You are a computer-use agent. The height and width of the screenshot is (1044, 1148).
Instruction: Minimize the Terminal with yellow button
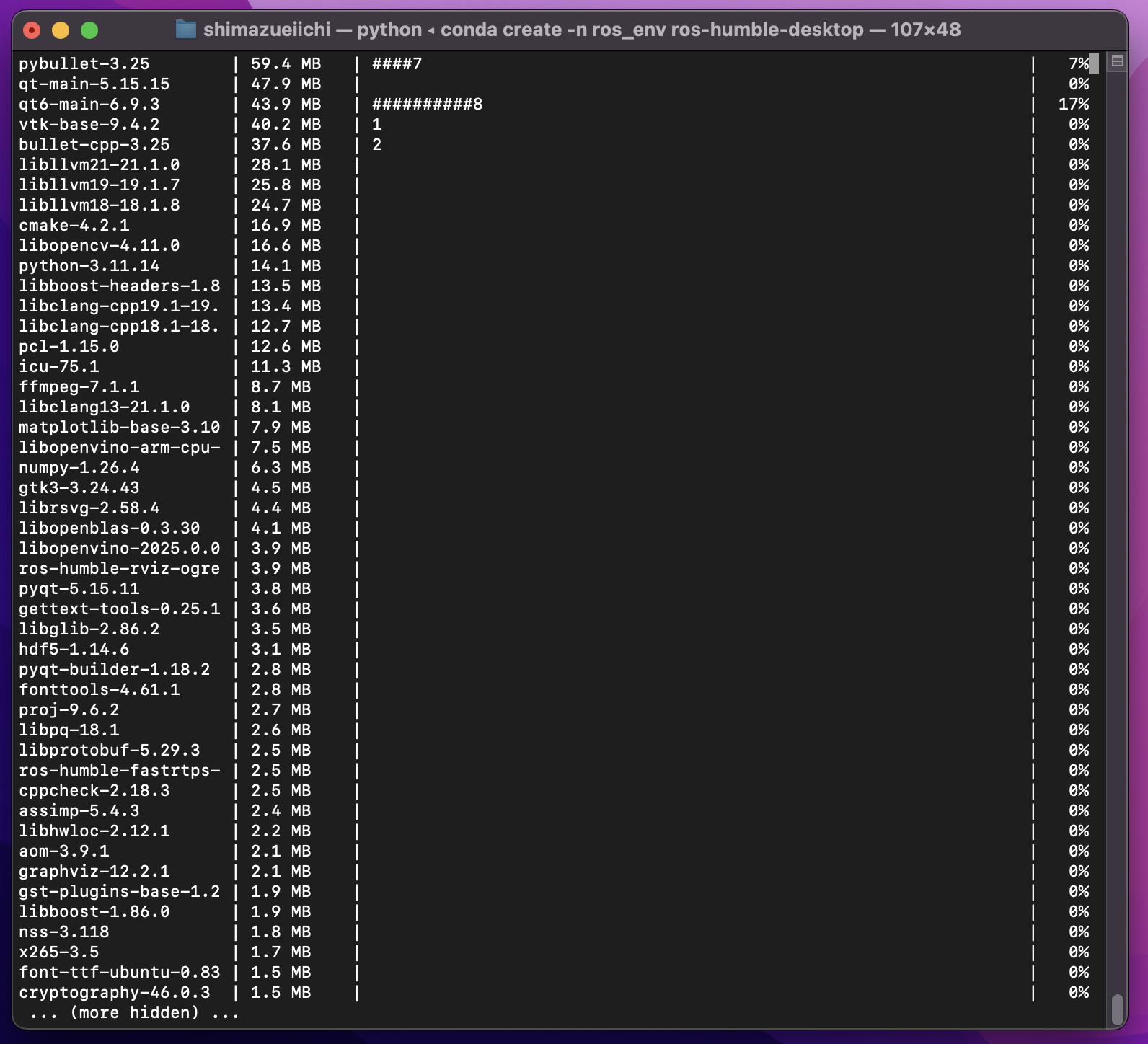click(x=61, y=30)
